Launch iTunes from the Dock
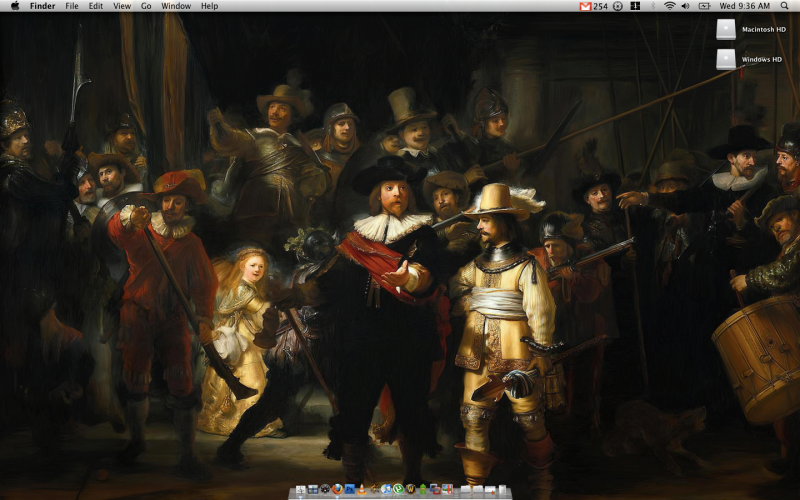The image size is (800, 500). pos(386,489)
